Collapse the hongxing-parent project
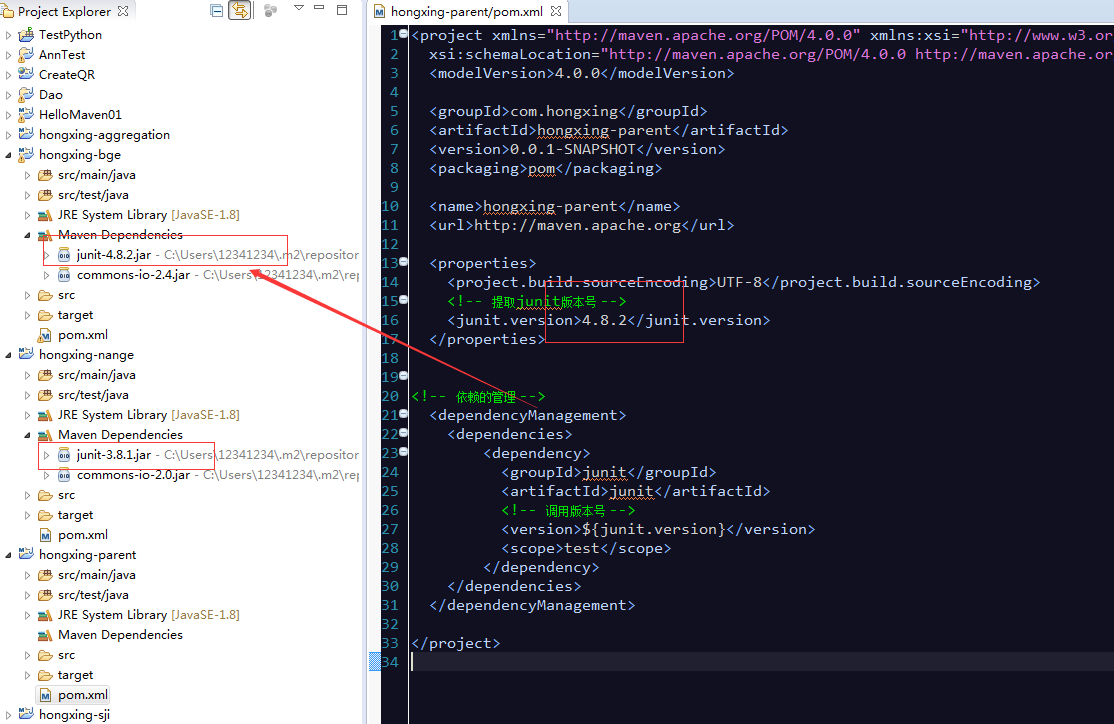 [9, 555]
